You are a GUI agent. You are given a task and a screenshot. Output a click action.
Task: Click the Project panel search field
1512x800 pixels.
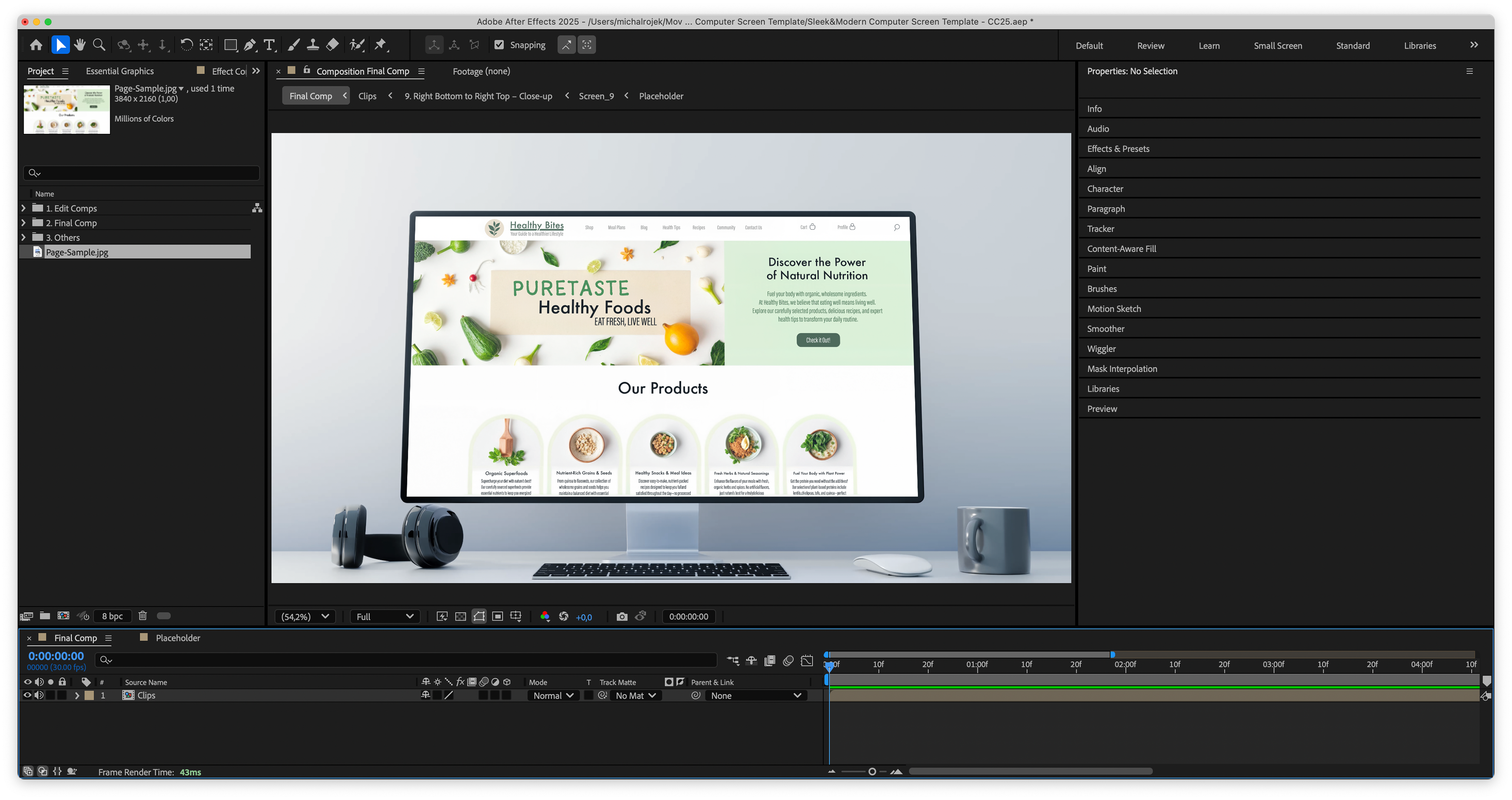(141, 173)
